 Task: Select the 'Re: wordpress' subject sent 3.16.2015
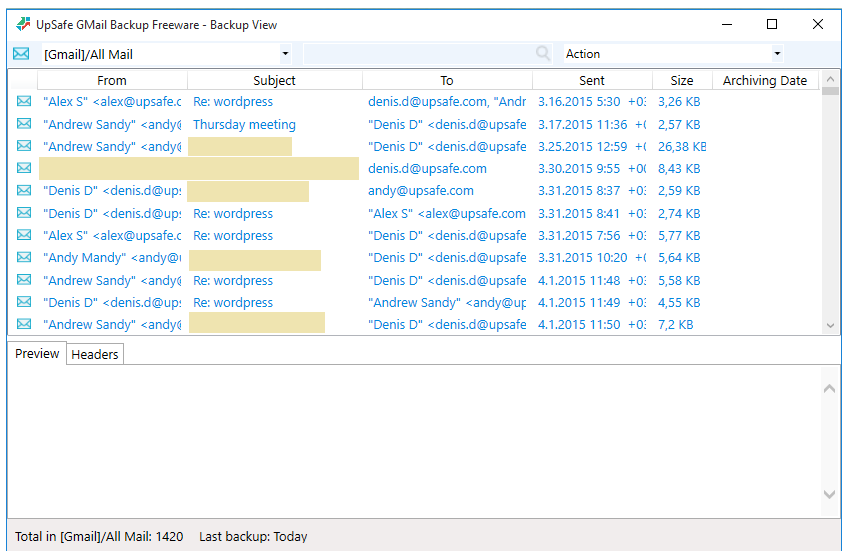pyautogui.click(x=233, y=102)
